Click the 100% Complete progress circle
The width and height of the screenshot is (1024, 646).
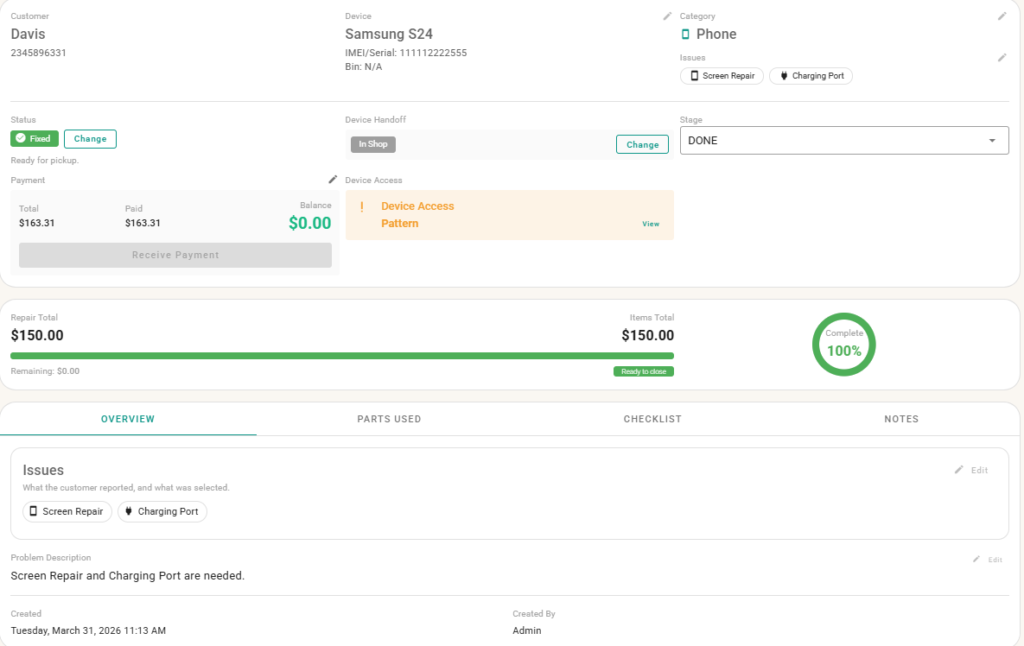click(x=843, y=345)
